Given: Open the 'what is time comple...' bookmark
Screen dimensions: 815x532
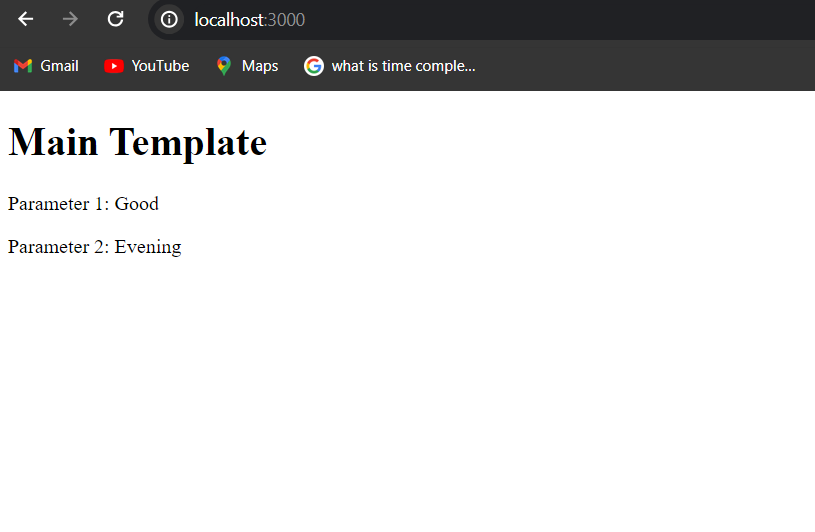Looking at the screenshot, I should (389, 66).
